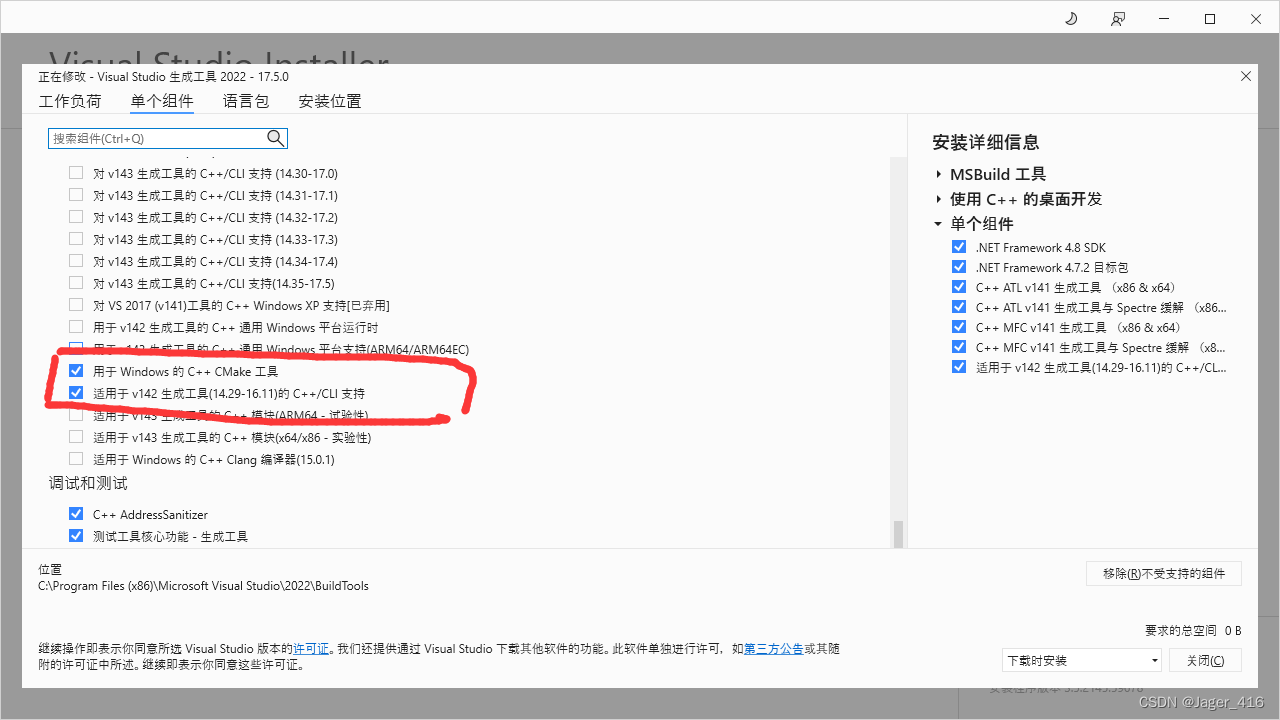This screenshot has height=720, width=1280.
Task: Open the 语言包 tab
Action: [x=246, y=101]
